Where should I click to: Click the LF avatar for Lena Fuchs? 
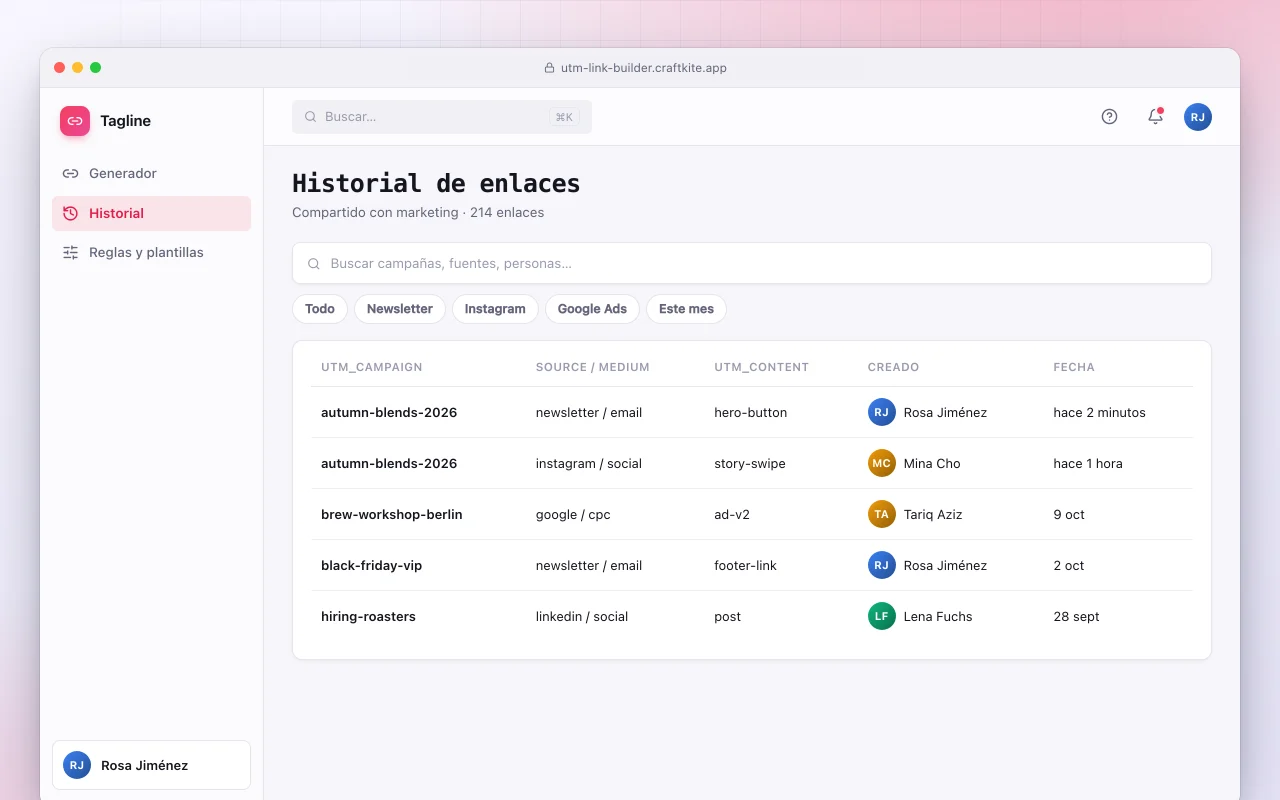881,616
